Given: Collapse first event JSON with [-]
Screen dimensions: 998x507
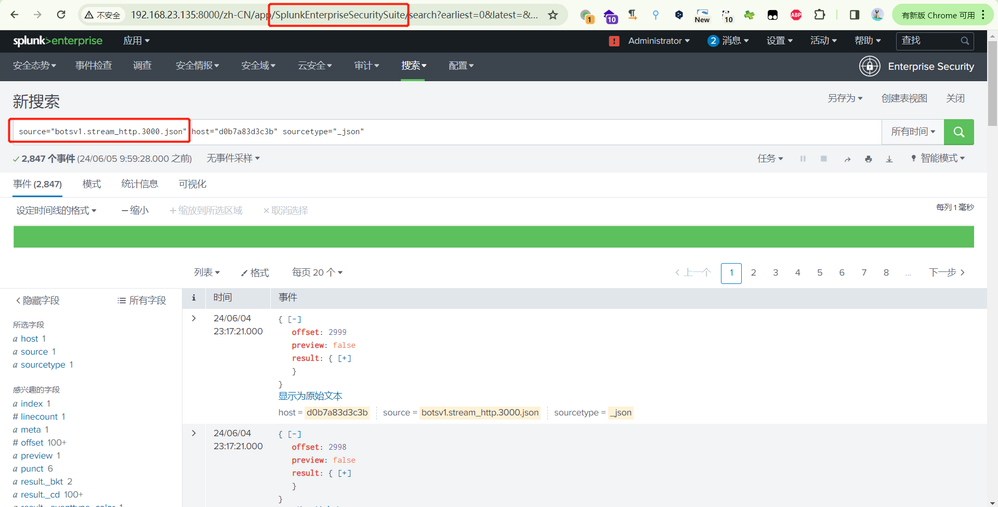Looking at the screenshot, I should coord(294,319).
